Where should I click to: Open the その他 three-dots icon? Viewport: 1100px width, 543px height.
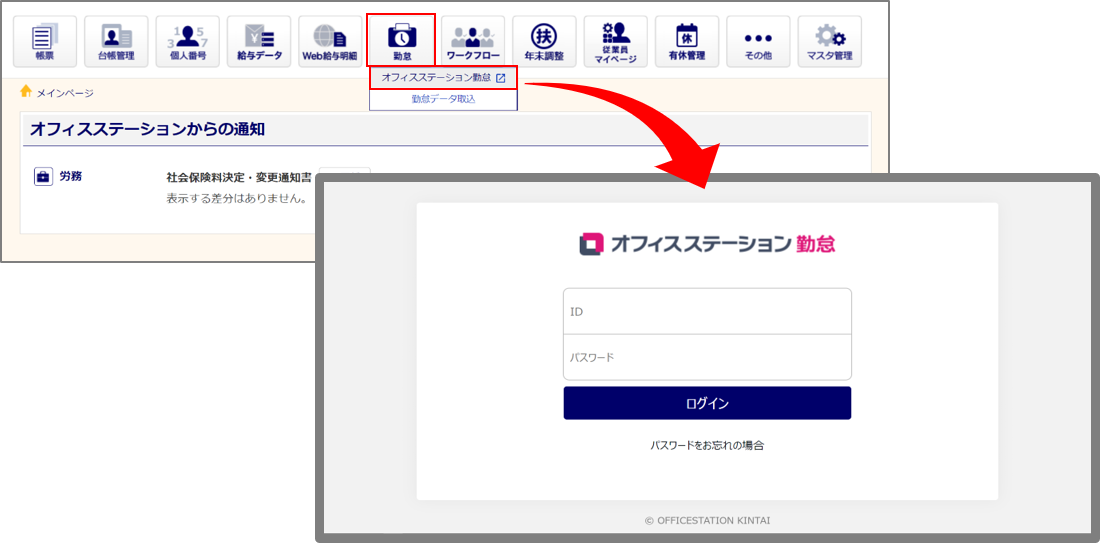(x=758, y=41)
